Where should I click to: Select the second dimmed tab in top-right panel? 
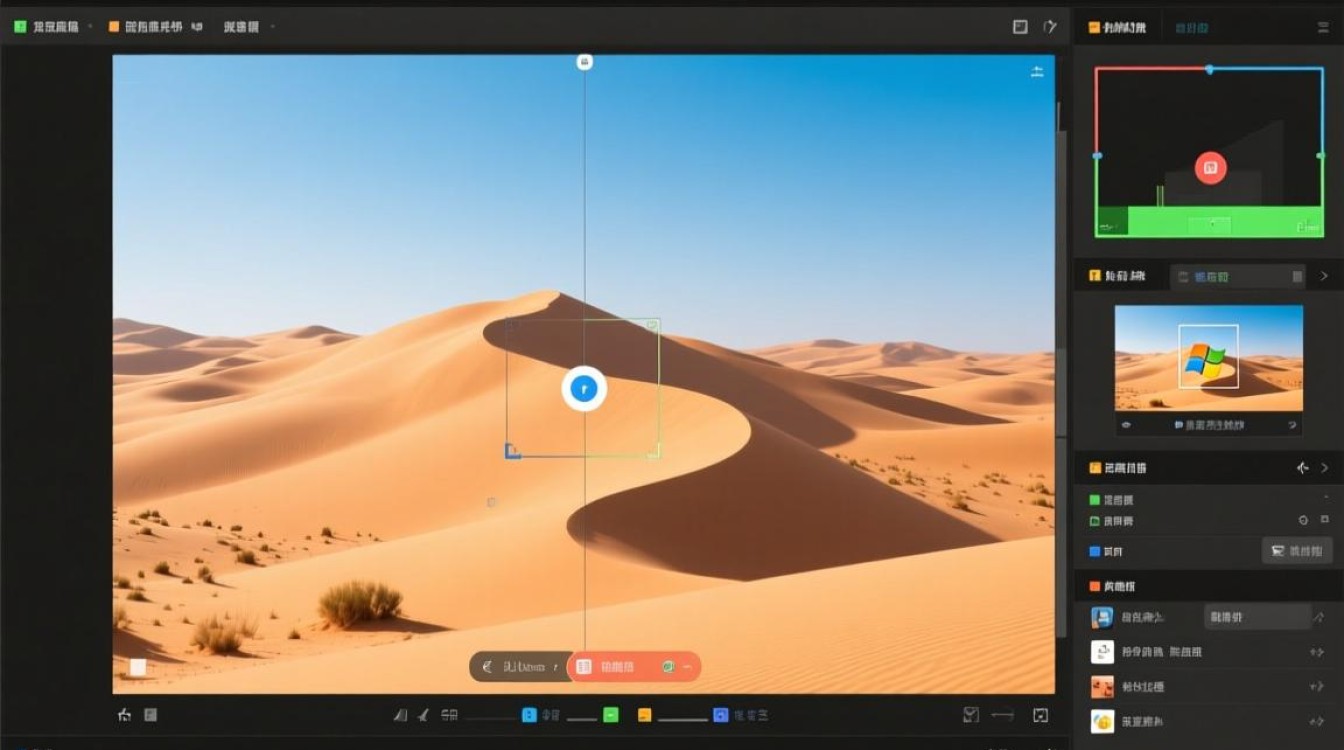pos(1190,28)
